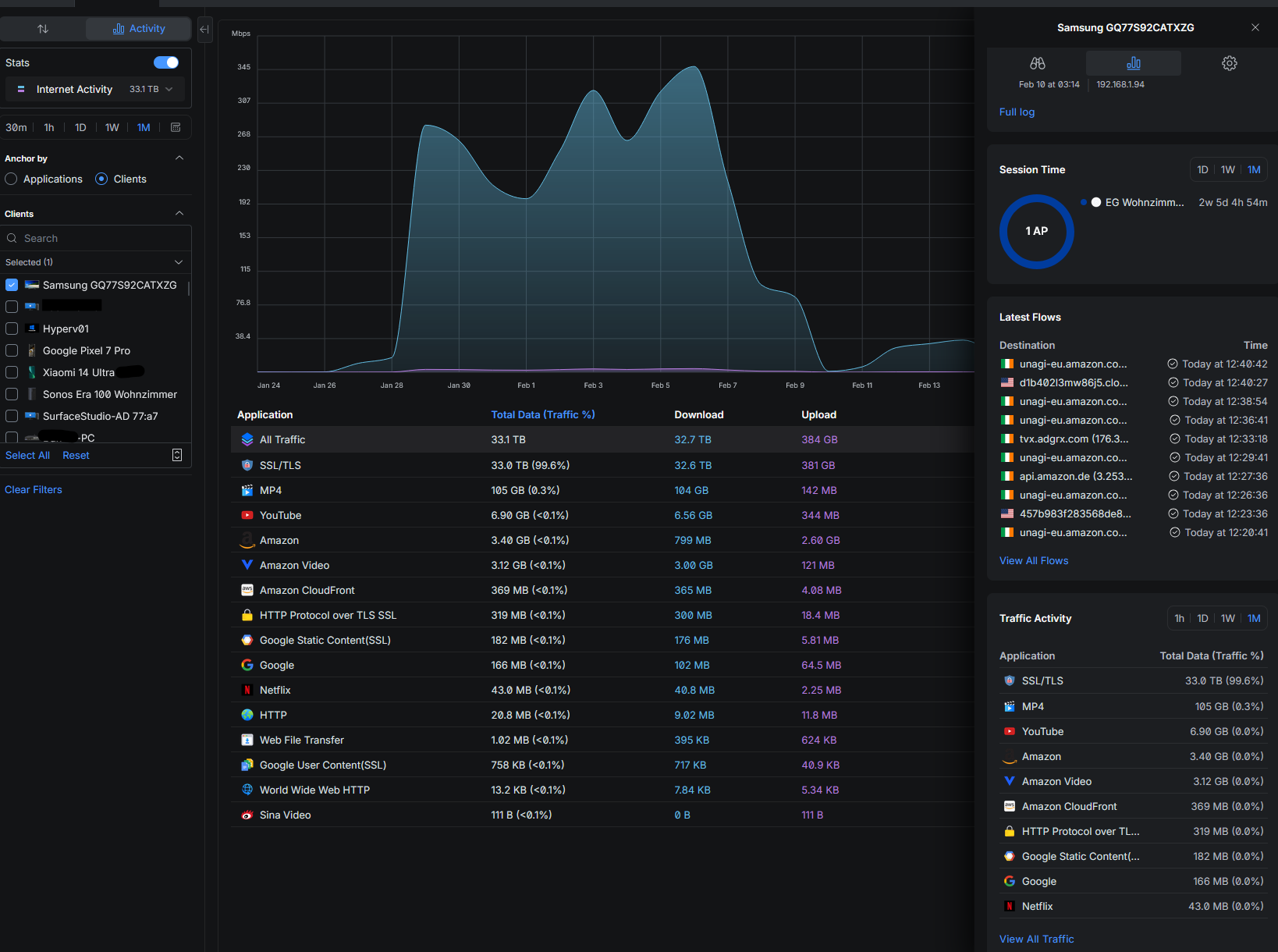This screenshot has width=1278, height=952.
Task: Select the 1W time range in sidebar
Action: 112,127
